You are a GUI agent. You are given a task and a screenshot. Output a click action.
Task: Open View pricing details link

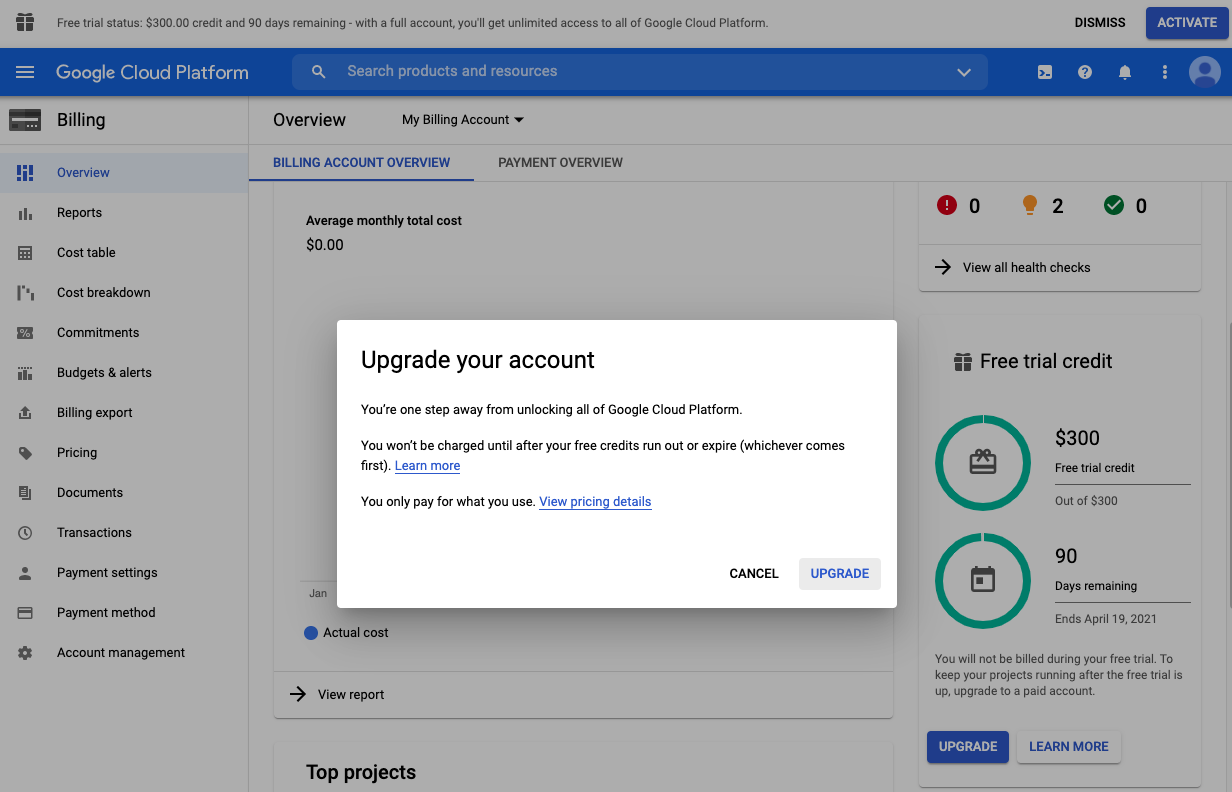click(x=595, y=502)
